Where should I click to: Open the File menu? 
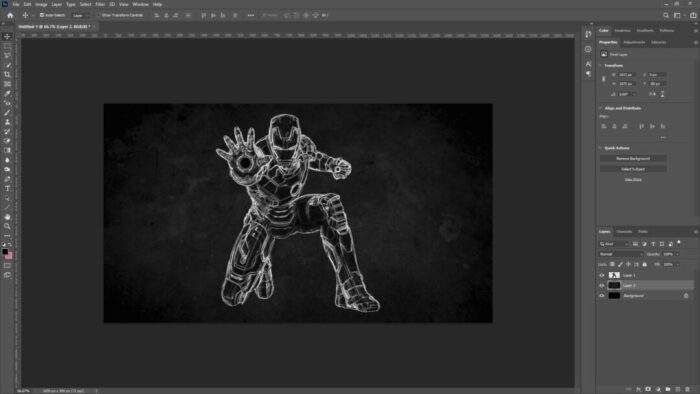[x=16, y=4]
